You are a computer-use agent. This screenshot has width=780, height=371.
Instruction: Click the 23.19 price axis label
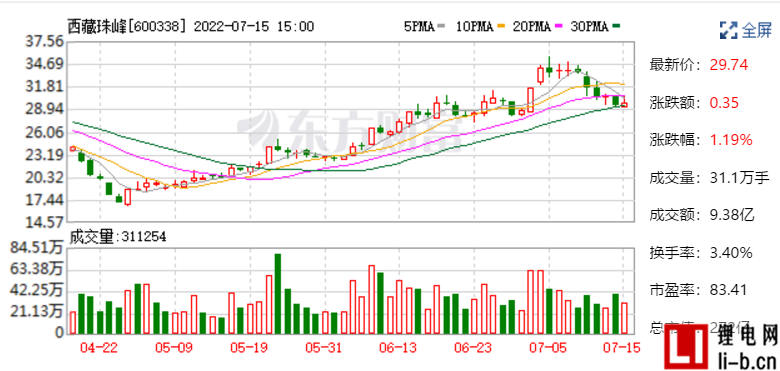pos(45,156)
